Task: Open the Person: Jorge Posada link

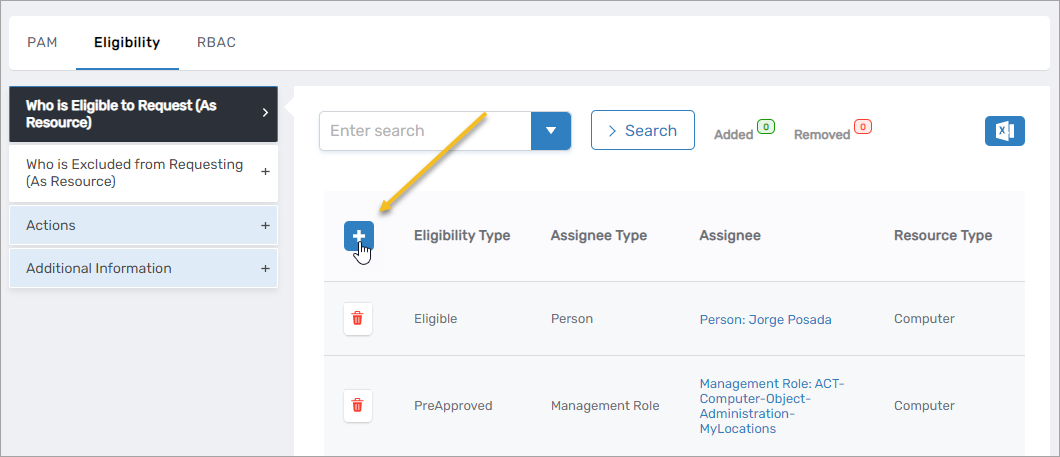Action: pyautogui.click(x=765, y=320)
